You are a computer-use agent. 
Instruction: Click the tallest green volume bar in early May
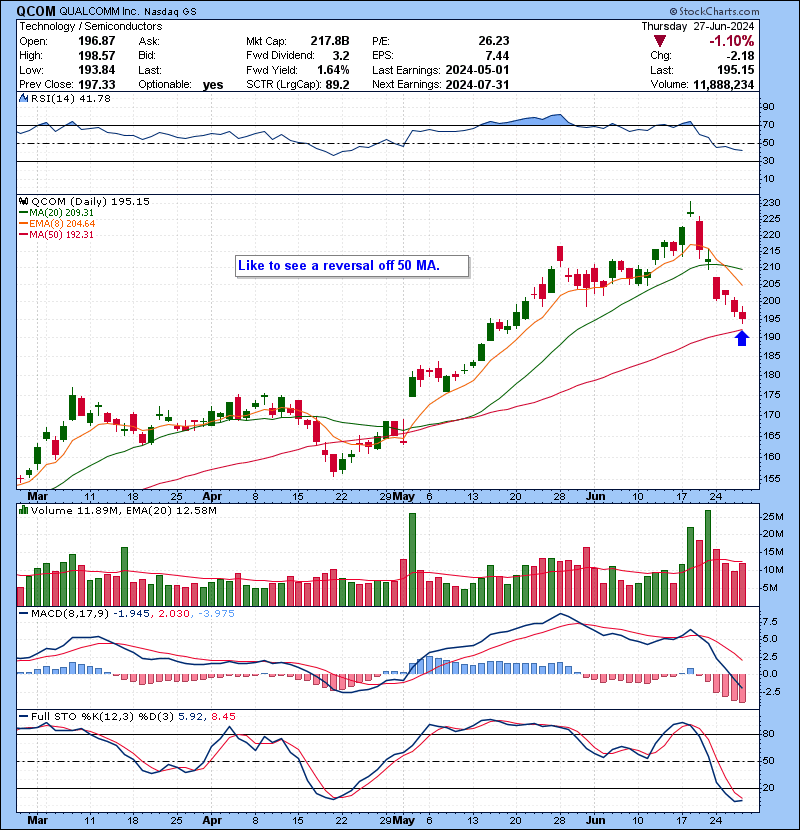[412, 560]
